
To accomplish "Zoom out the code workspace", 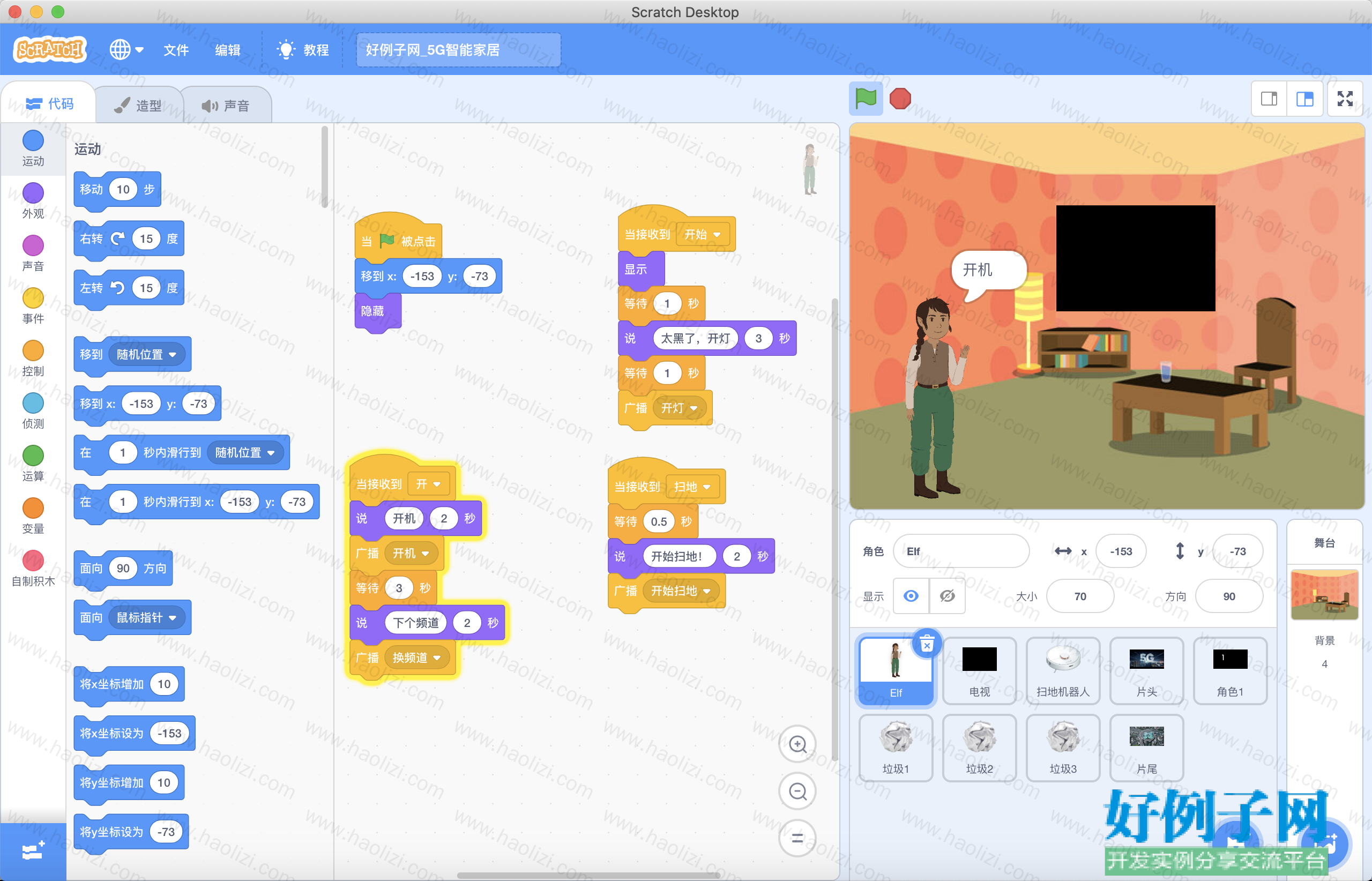I will pos(797,792).
